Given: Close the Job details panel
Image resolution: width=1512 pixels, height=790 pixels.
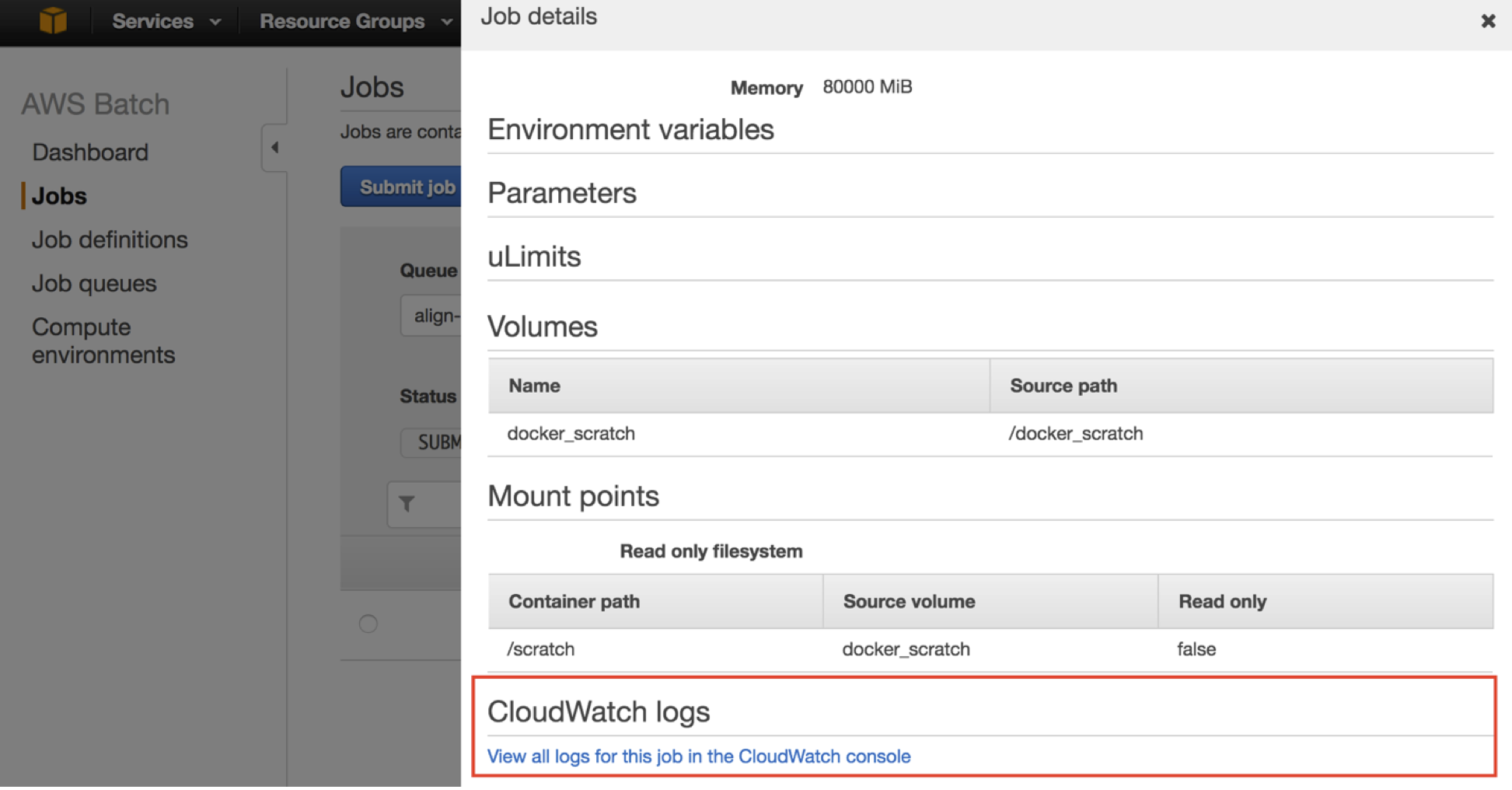Looking at the screenshot, I should click(1488, 21).
